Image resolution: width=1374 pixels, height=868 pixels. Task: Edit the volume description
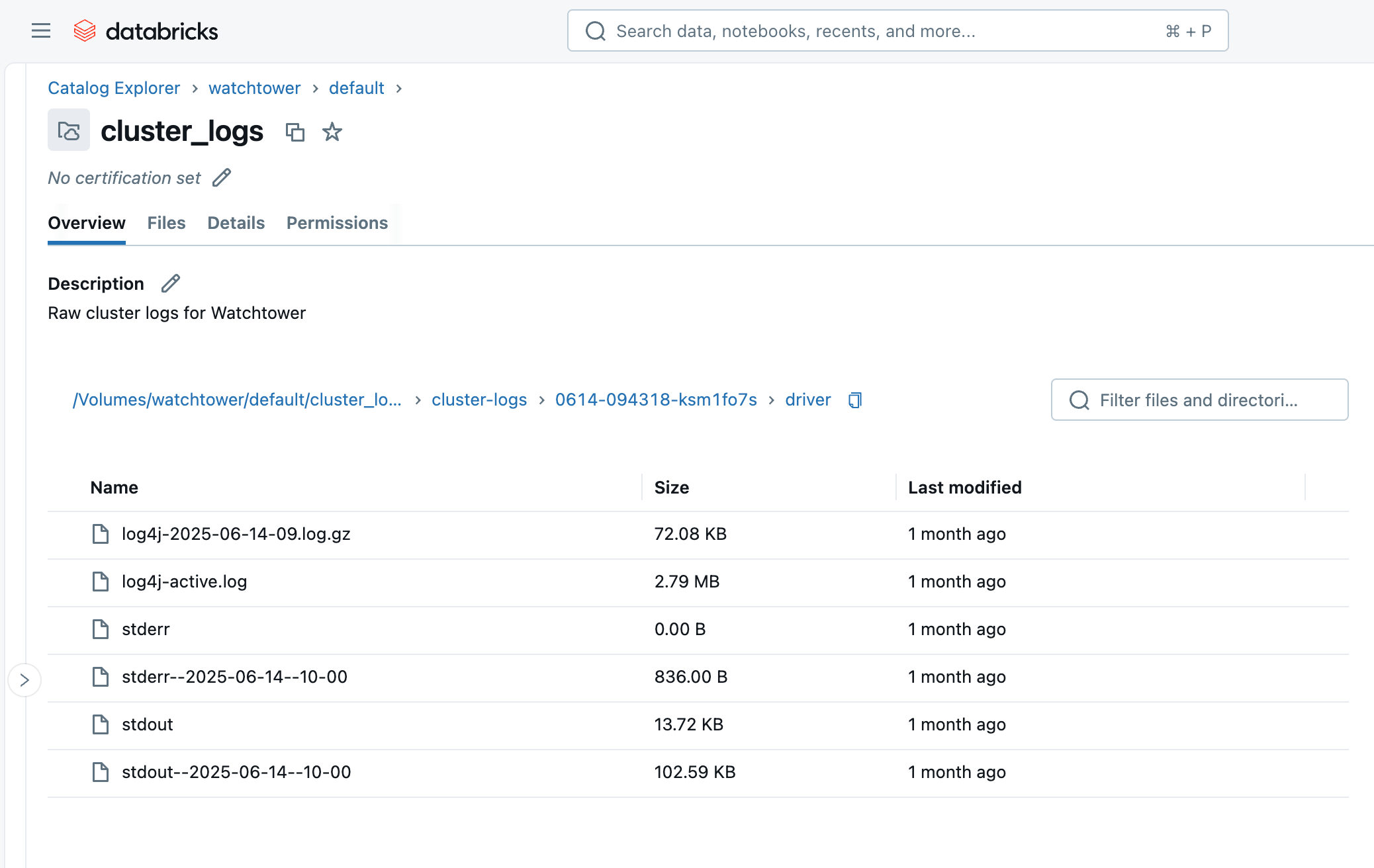[170, 283]
